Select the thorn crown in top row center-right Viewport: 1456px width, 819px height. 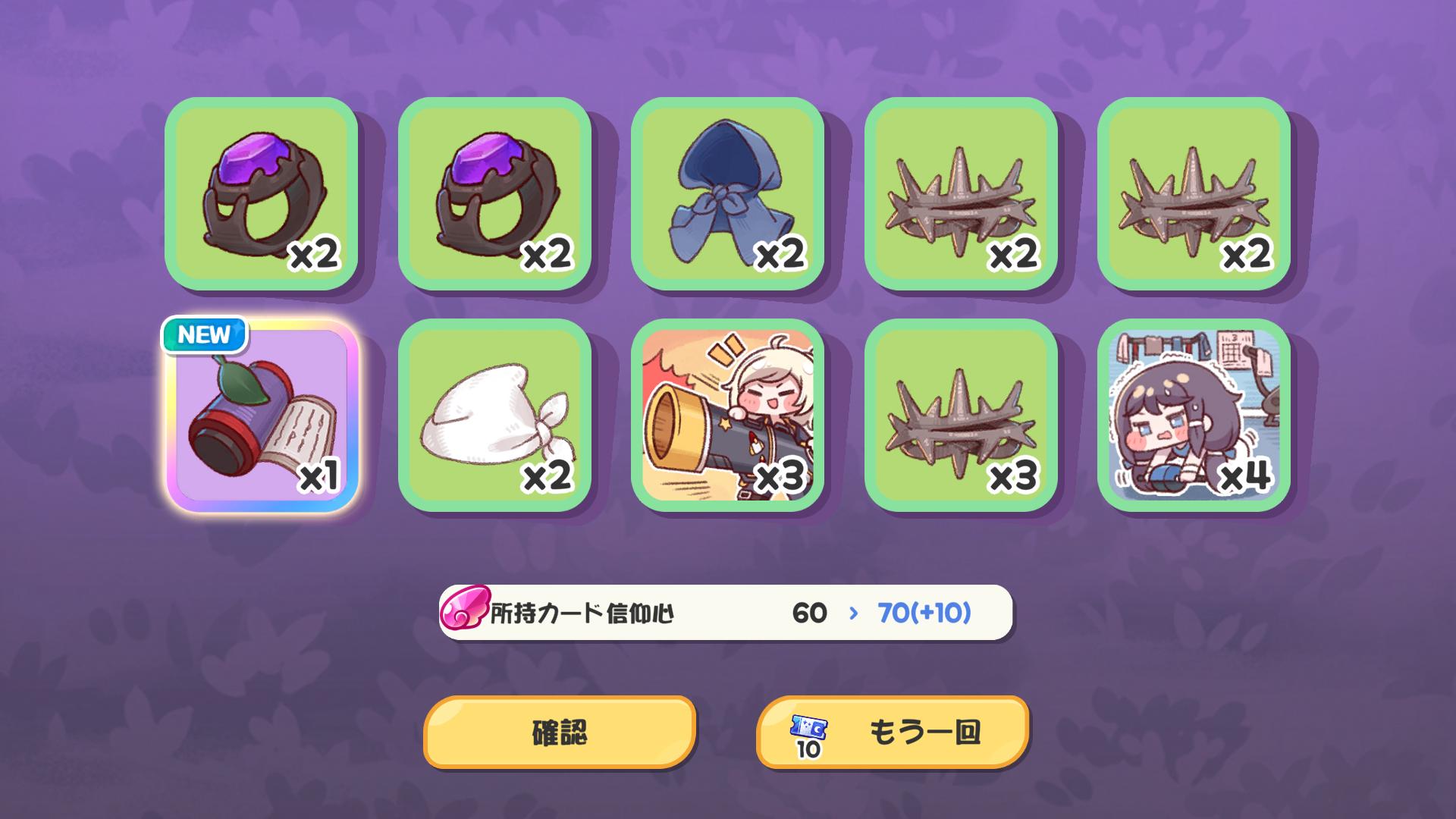[x=961, y=193]
